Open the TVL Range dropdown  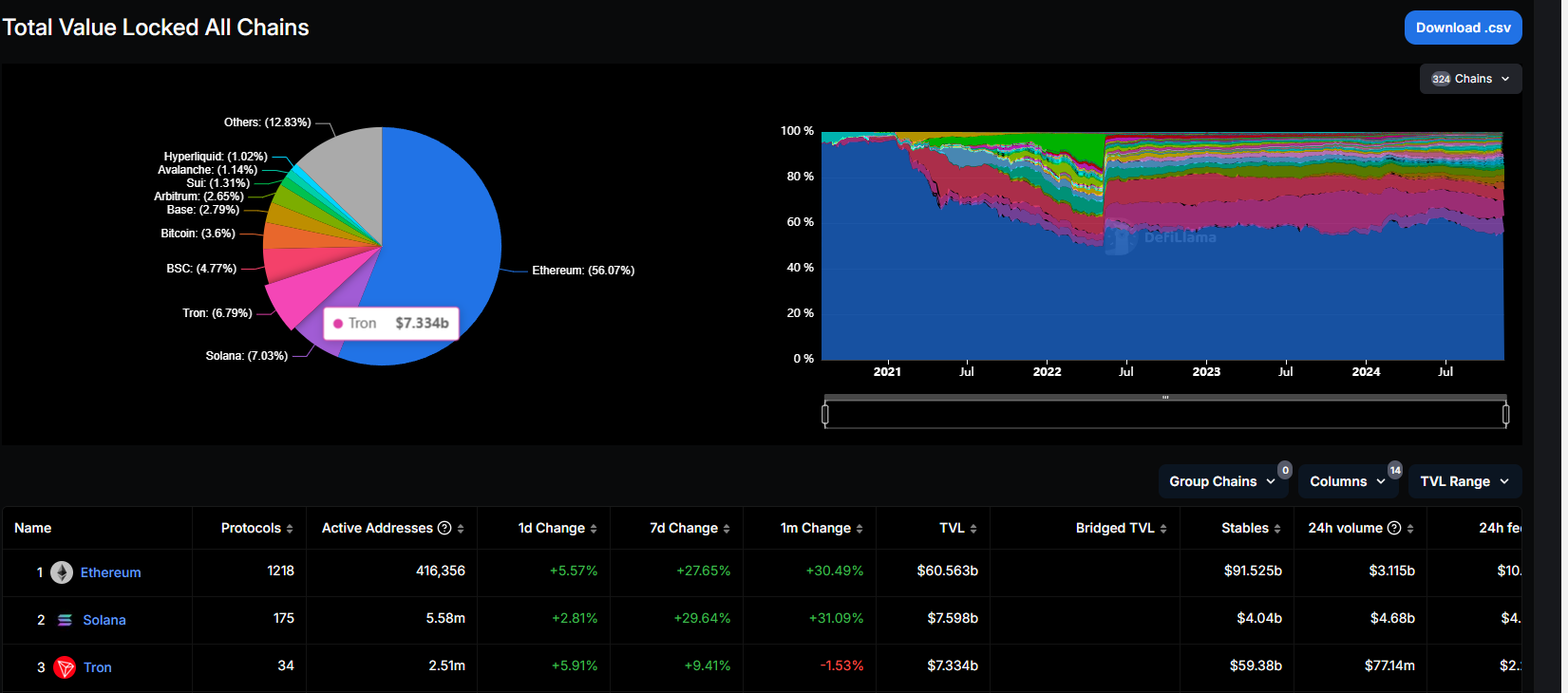point(1465,481)
